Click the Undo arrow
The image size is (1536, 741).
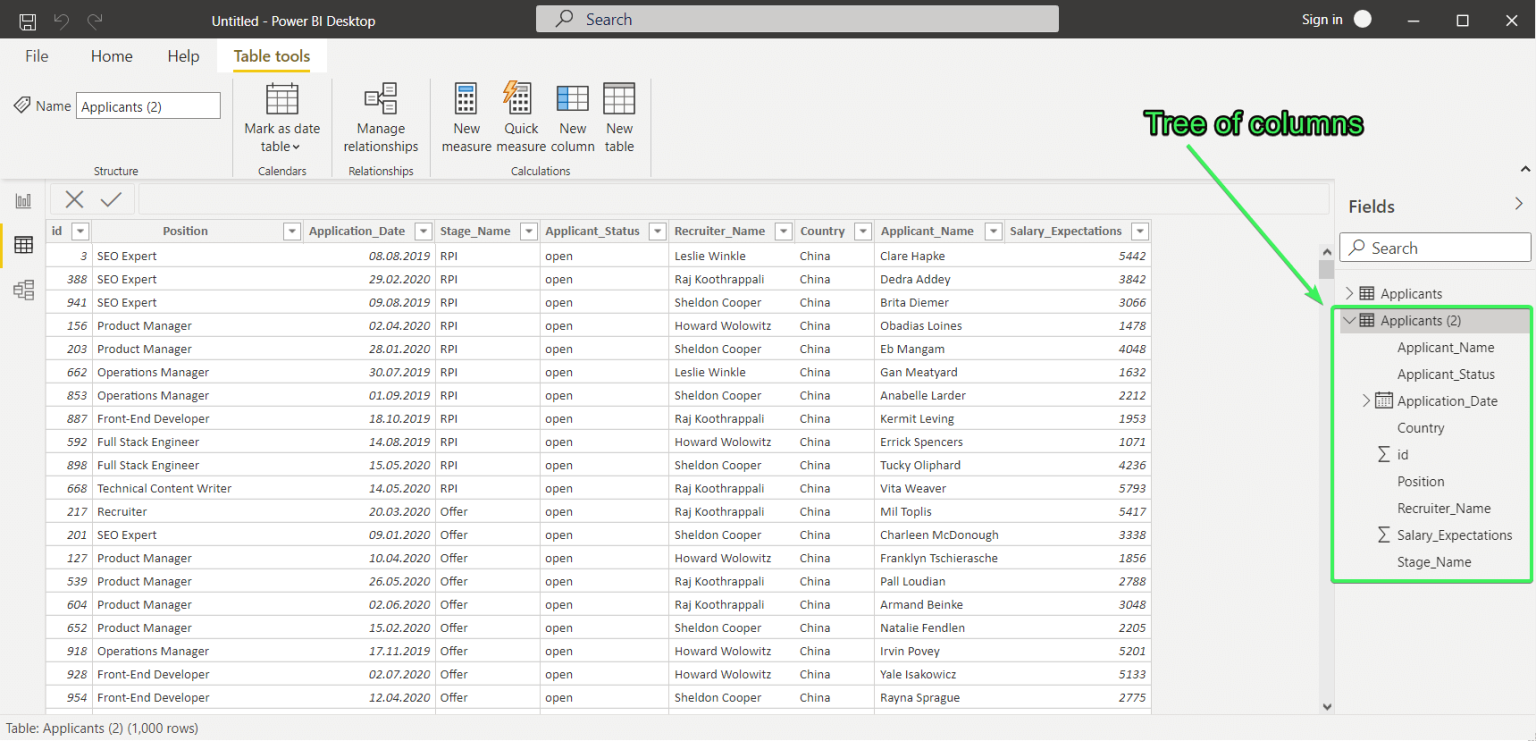pyautogui.click(x=62, y=19)
